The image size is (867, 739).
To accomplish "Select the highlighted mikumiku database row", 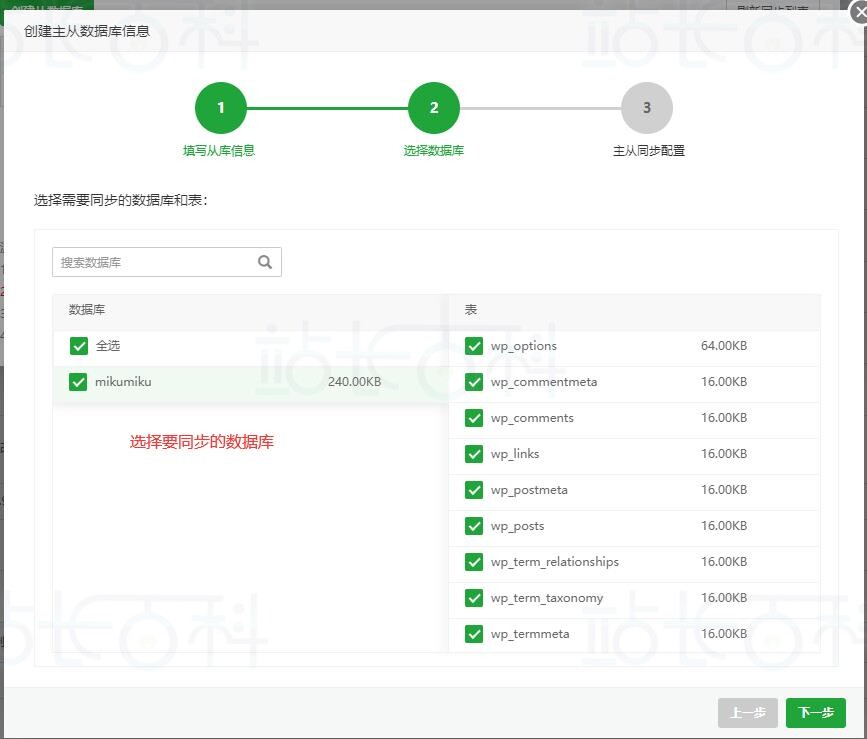I will click(200, 382).
